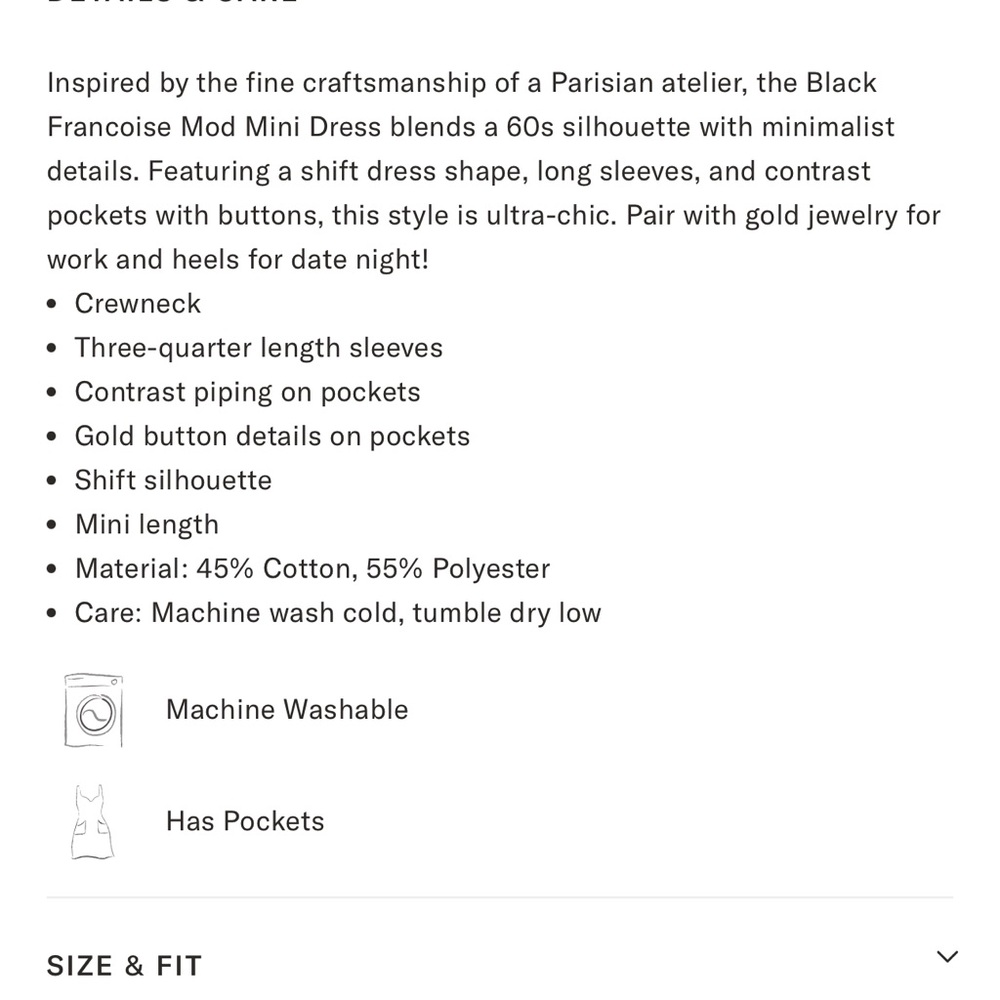Click the product description paragraph
Image resolution: width=1000 pixels, height=1000 pixels.
point(494,171)
